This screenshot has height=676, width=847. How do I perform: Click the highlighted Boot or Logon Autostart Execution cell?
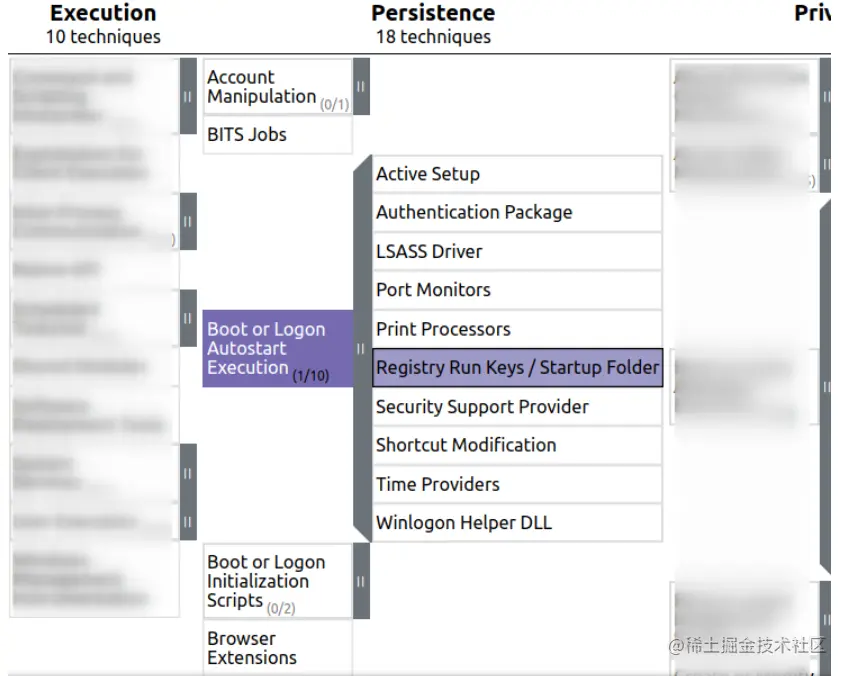277,348
